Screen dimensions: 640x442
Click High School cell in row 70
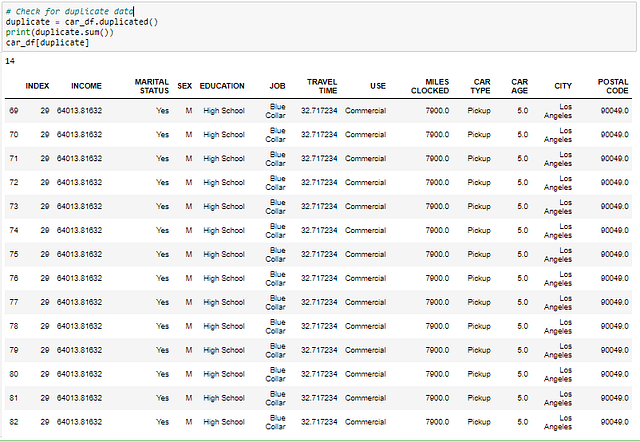click(x=224, y=135)
